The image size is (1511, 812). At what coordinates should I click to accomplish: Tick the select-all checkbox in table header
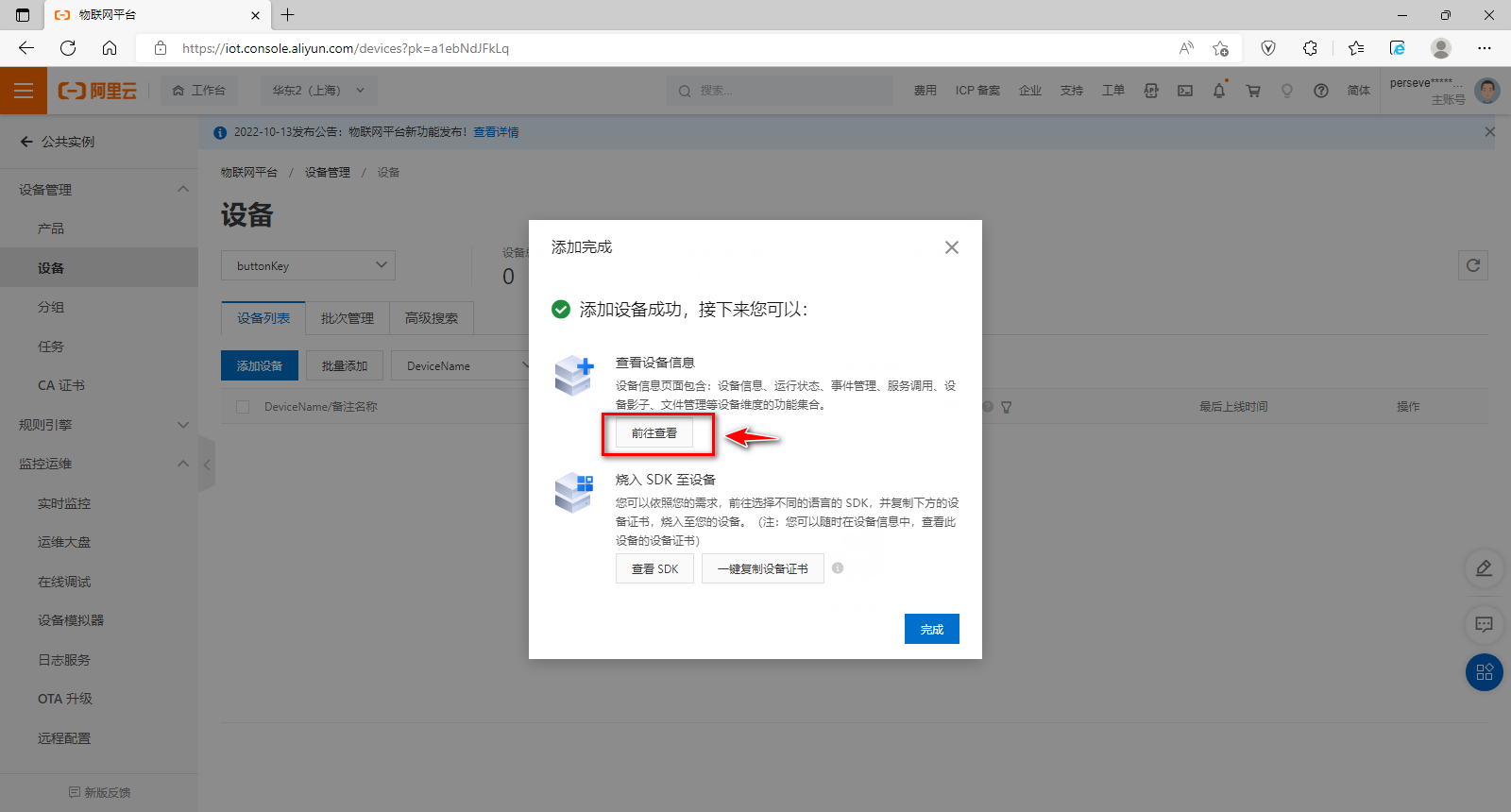click(243, 407)
